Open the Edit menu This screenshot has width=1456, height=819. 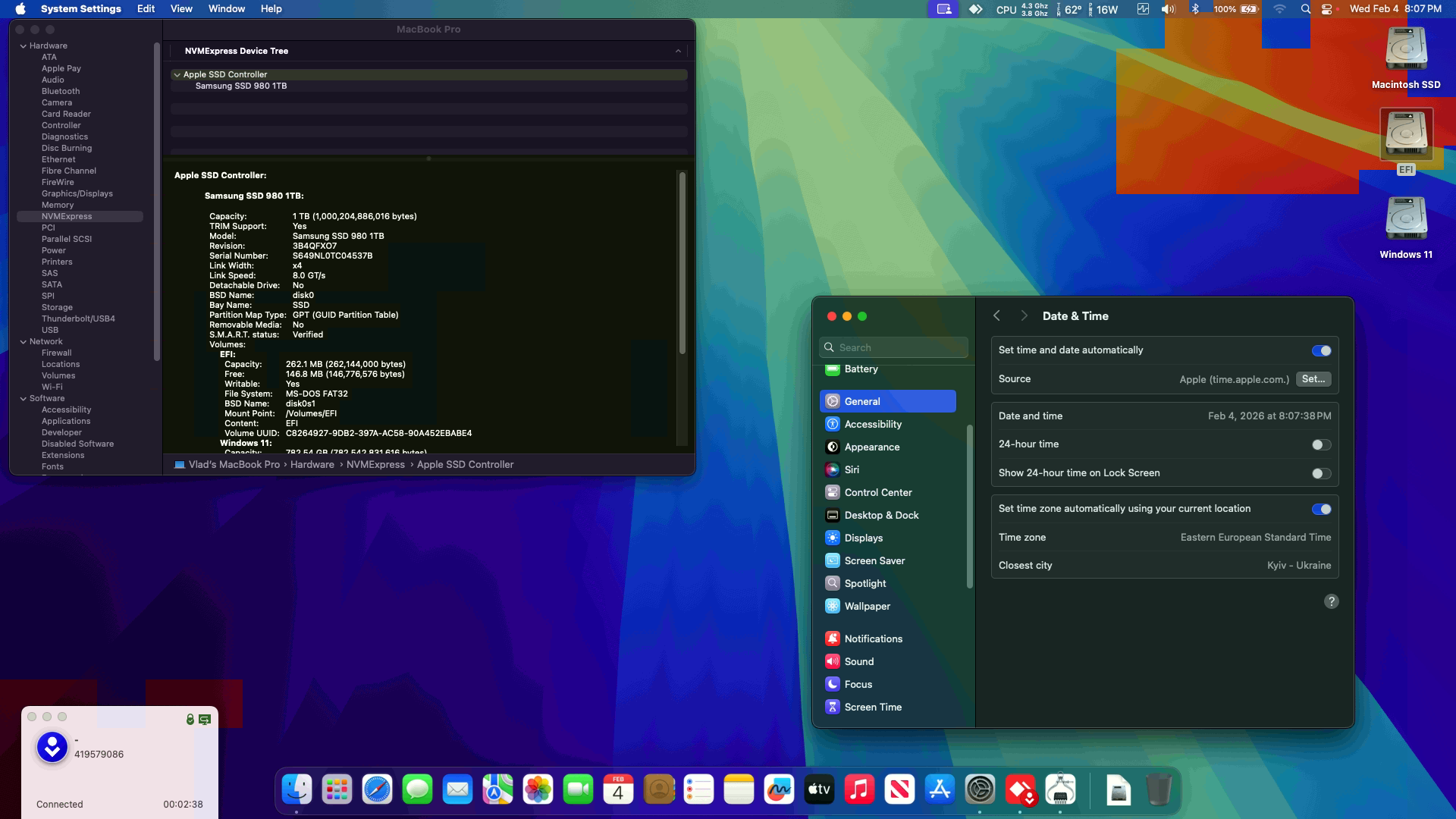tap(146, 9)
